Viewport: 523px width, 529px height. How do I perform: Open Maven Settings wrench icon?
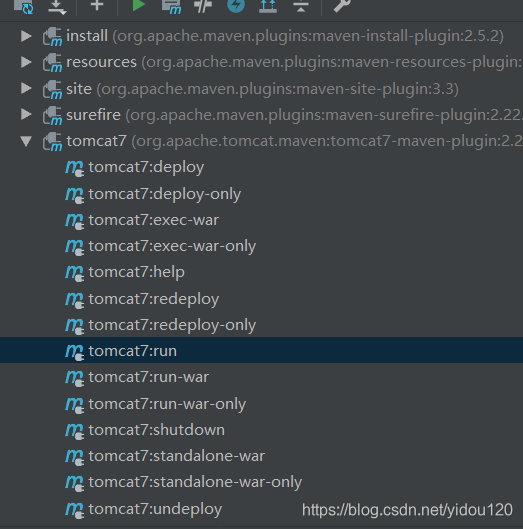coord(342,5)
